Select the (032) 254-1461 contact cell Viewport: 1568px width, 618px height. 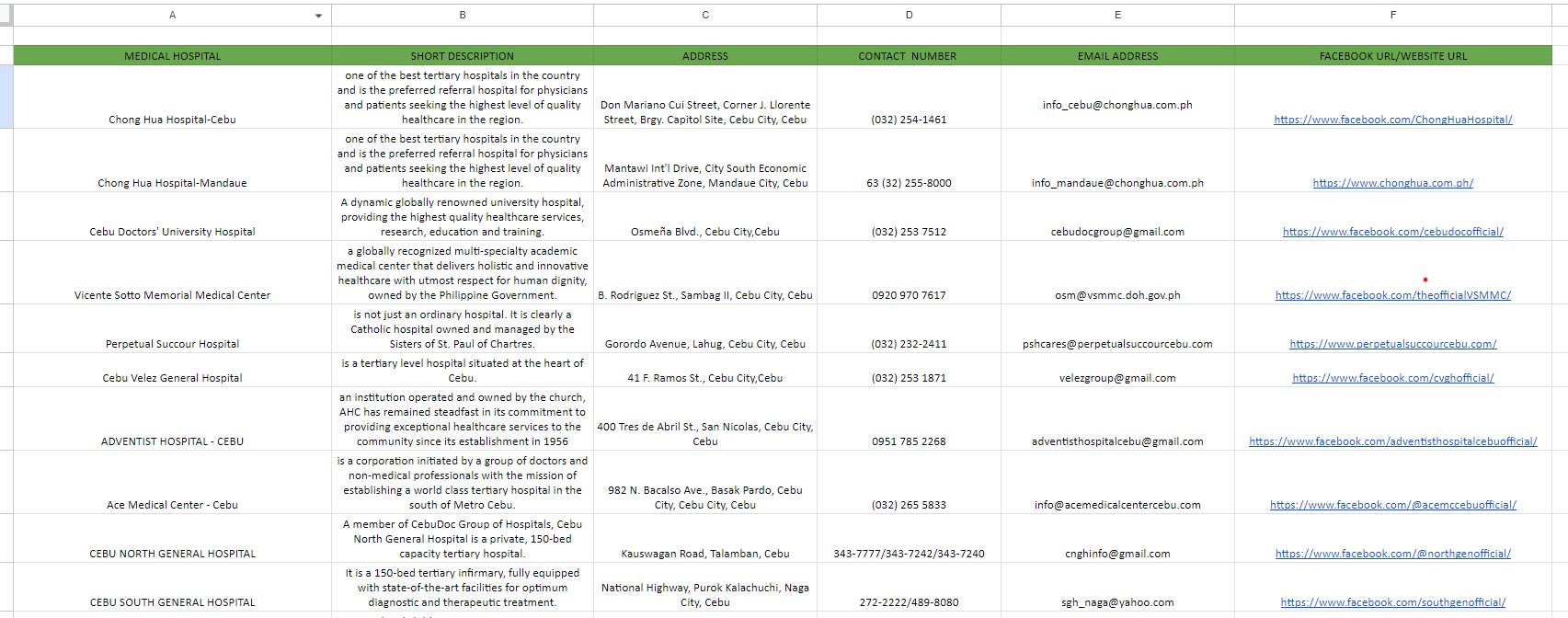(909, 97)
